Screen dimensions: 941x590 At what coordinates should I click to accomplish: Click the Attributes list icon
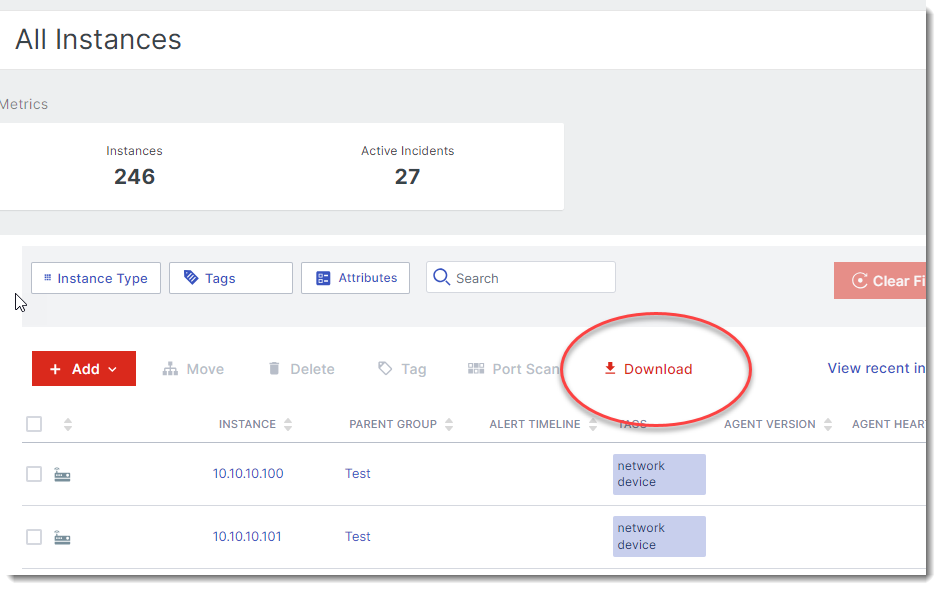(323, 278)
